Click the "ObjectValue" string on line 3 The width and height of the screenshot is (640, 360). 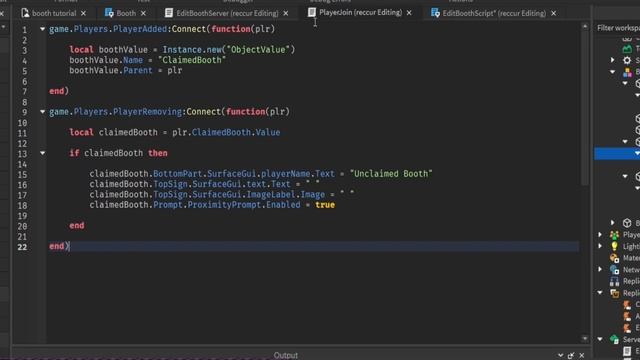coord(258,49)
